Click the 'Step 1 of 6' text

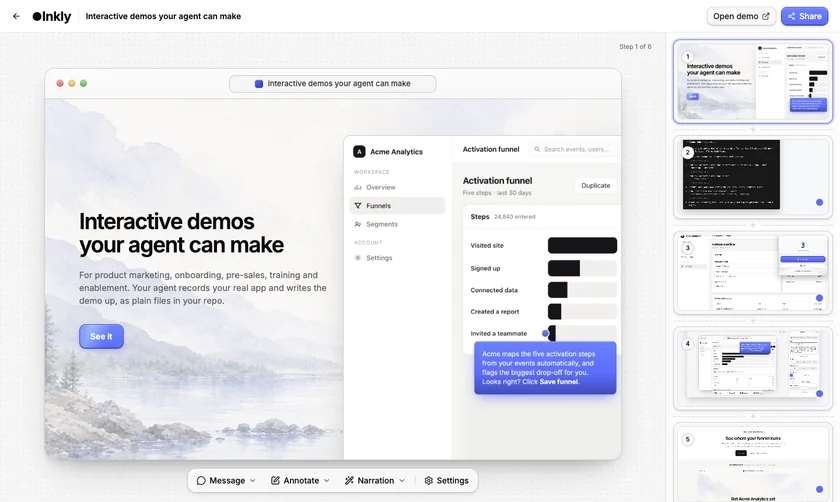635,47
